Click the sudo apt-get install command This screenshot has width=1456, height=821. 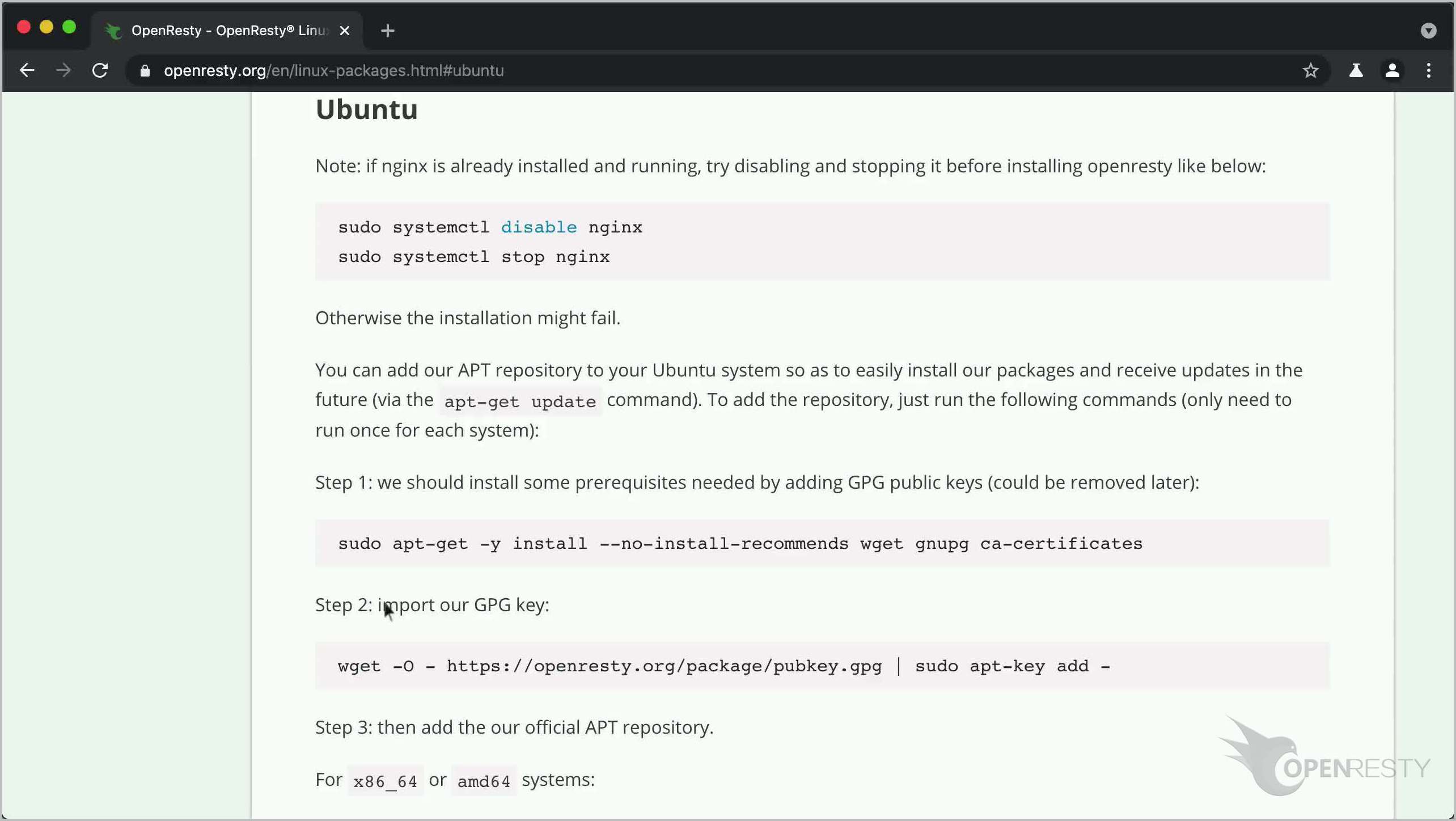click(x=739, y=543)
